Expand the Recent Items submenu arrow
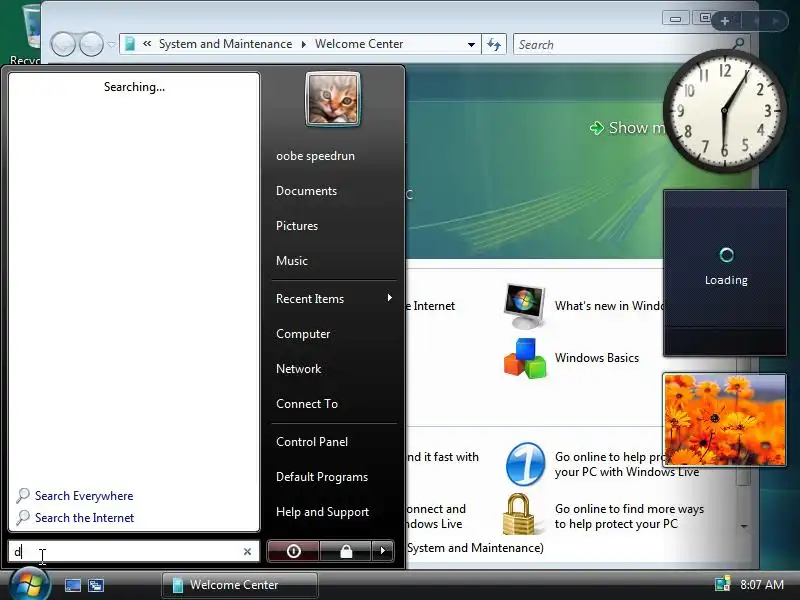Screen dimensions: 800x600 click(x=390, y=298)
